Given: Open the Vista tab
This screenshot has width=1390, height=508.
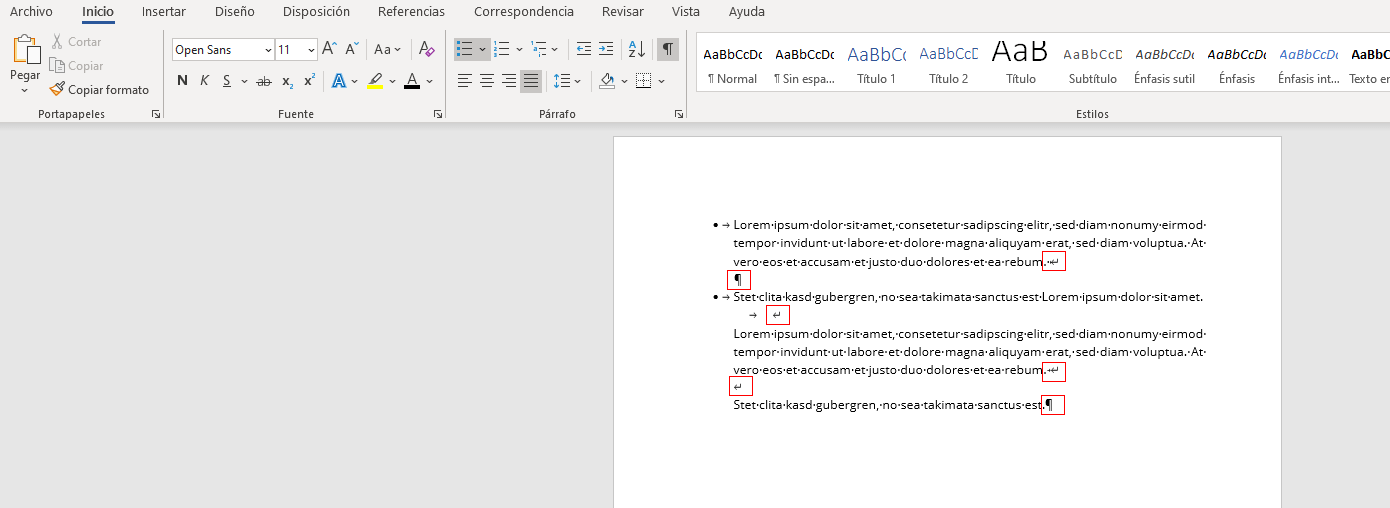Looking at the screenshot, I should point(686,12).
